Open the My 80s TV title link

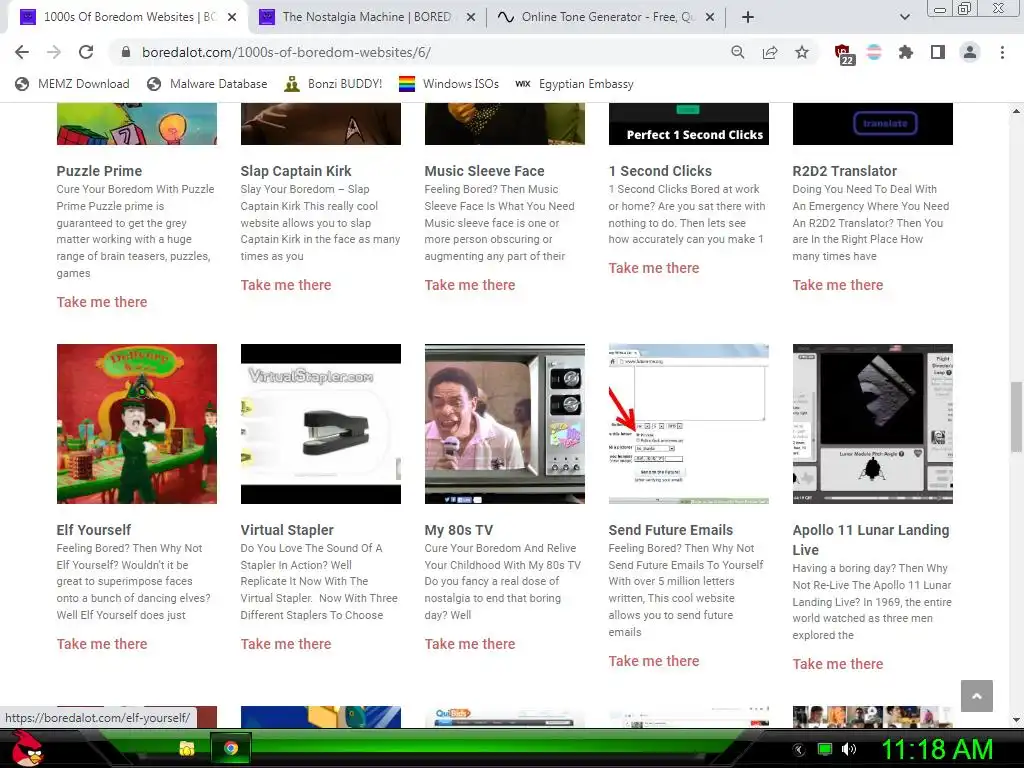click(x=458, y=530)
